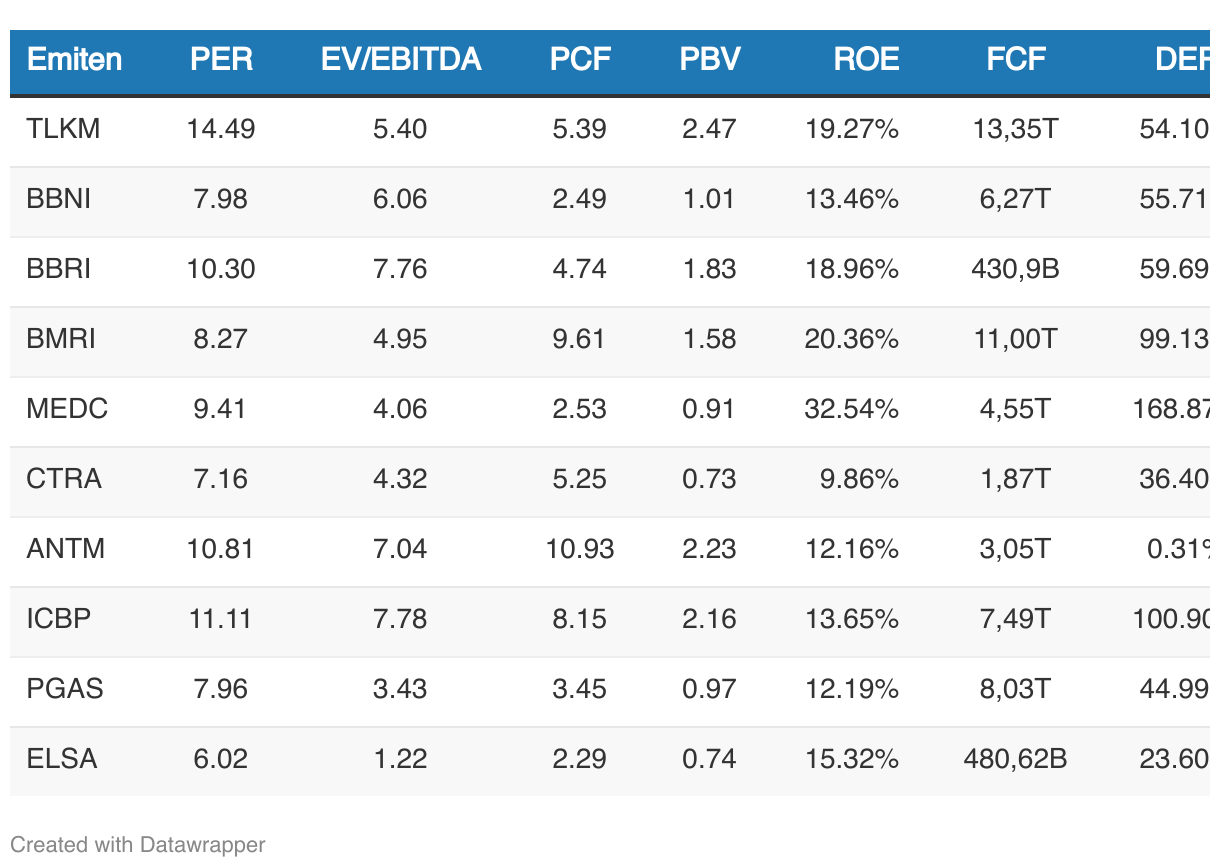Select the MEDC row label
The width and height of the screenshot is (1220, 868).
[x=67, y=409]
